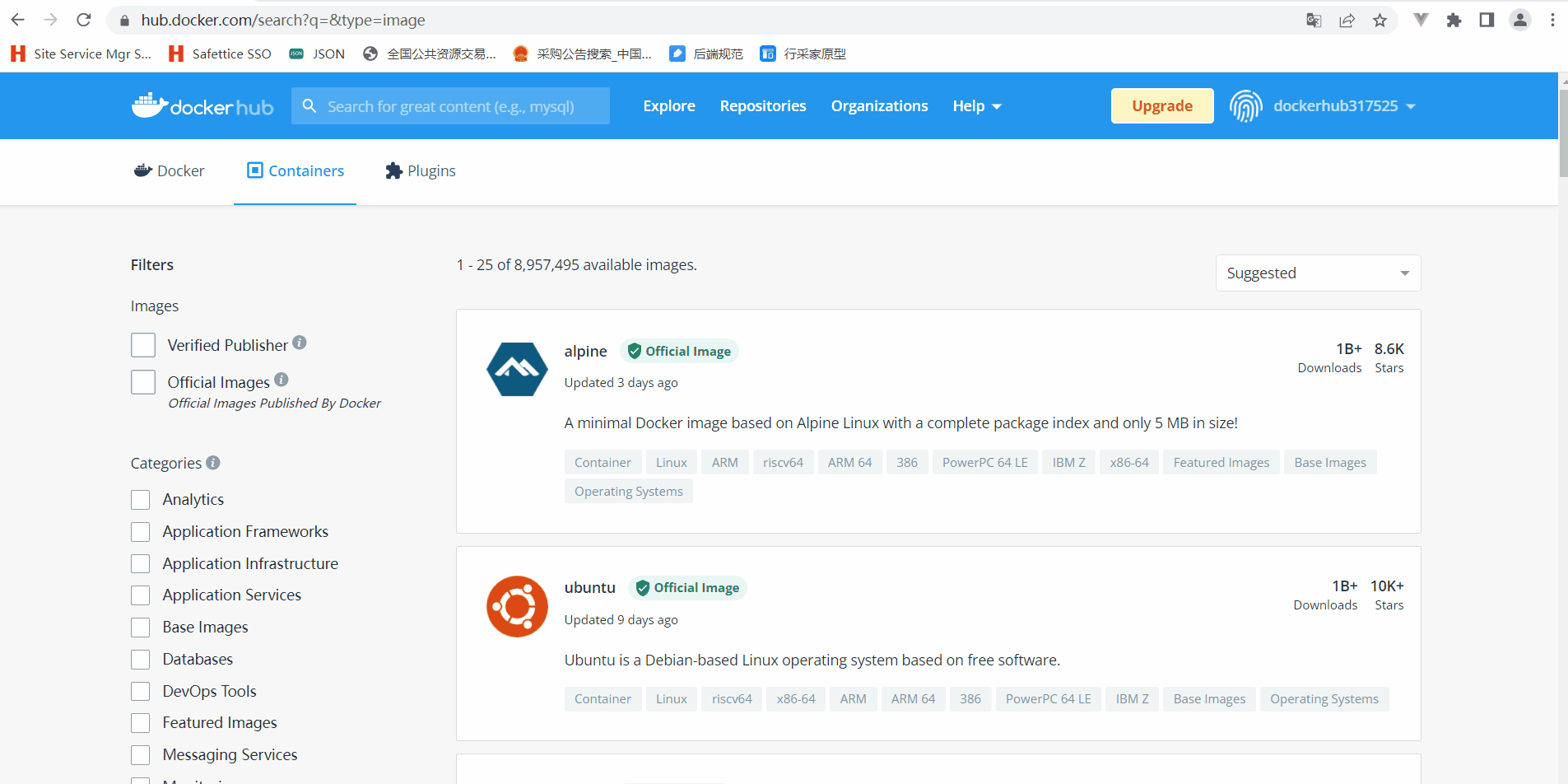Click the Official Images info icon

(281, 380)
